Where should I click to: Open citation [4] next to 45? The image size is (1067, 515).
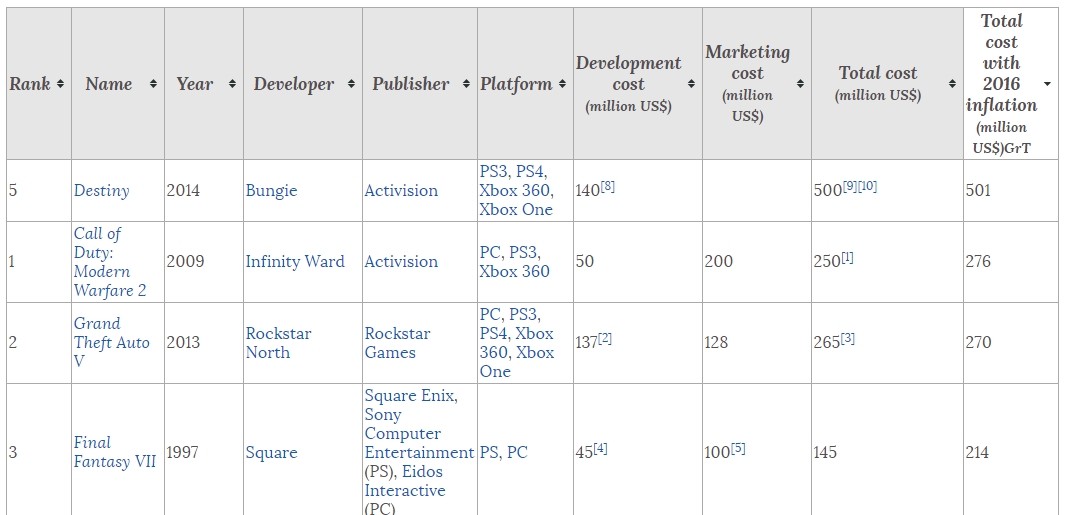tap(600, 448)
